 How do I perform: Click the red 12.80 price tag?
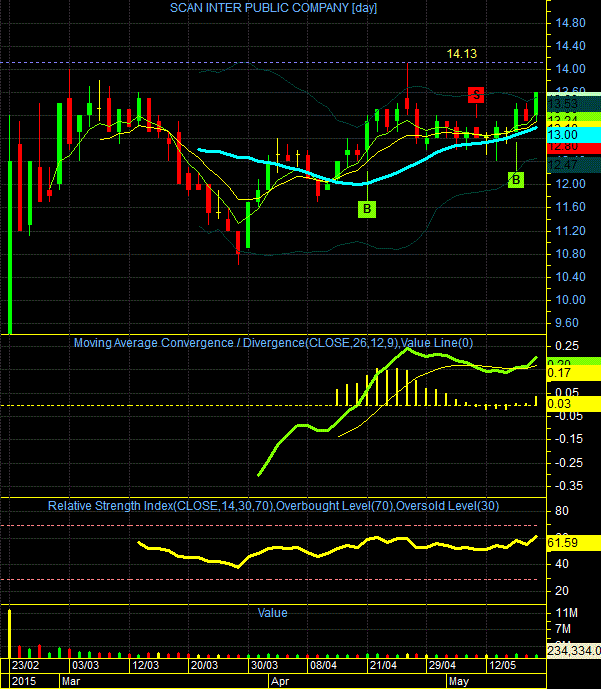pos(574,148)
